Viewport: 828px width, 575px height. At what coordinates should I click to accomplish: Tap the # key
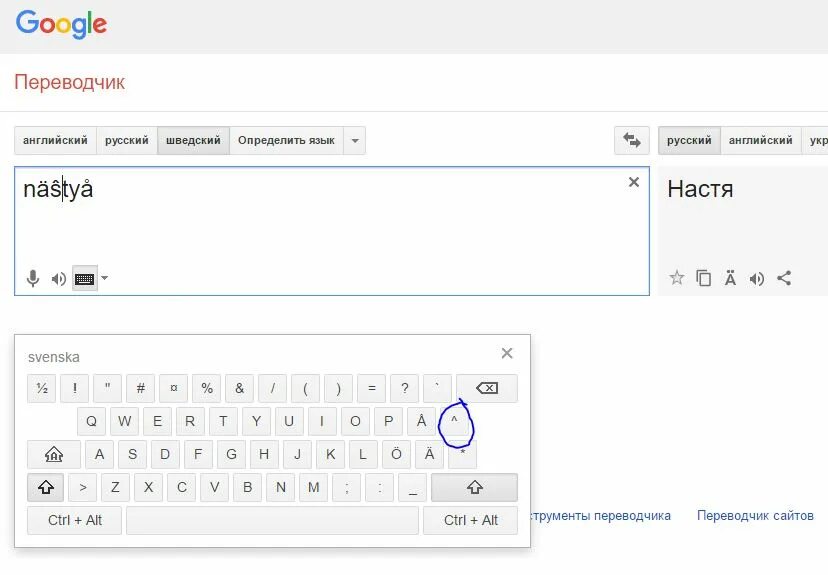[x=140, y=389]
